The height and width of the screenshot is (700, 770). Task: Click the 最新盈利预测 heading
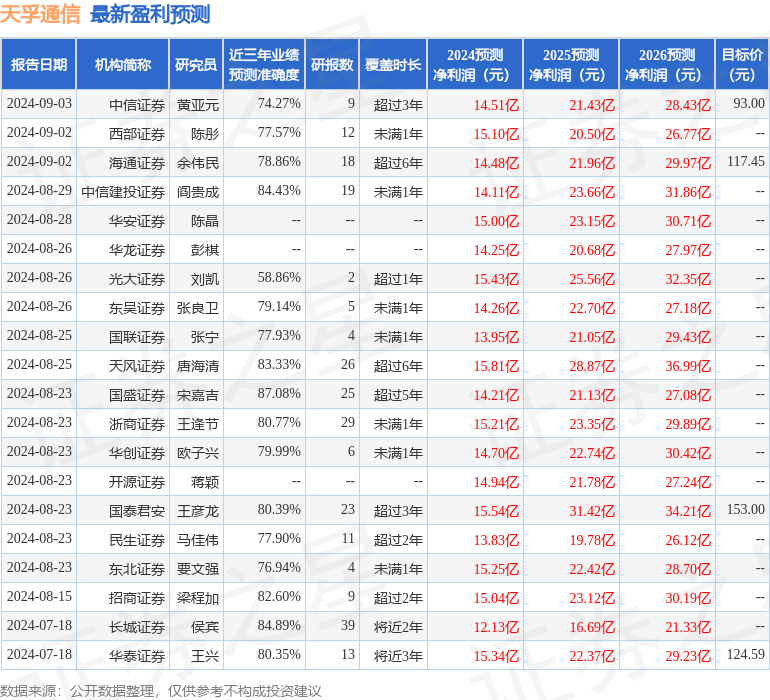(x=150, y=14)
